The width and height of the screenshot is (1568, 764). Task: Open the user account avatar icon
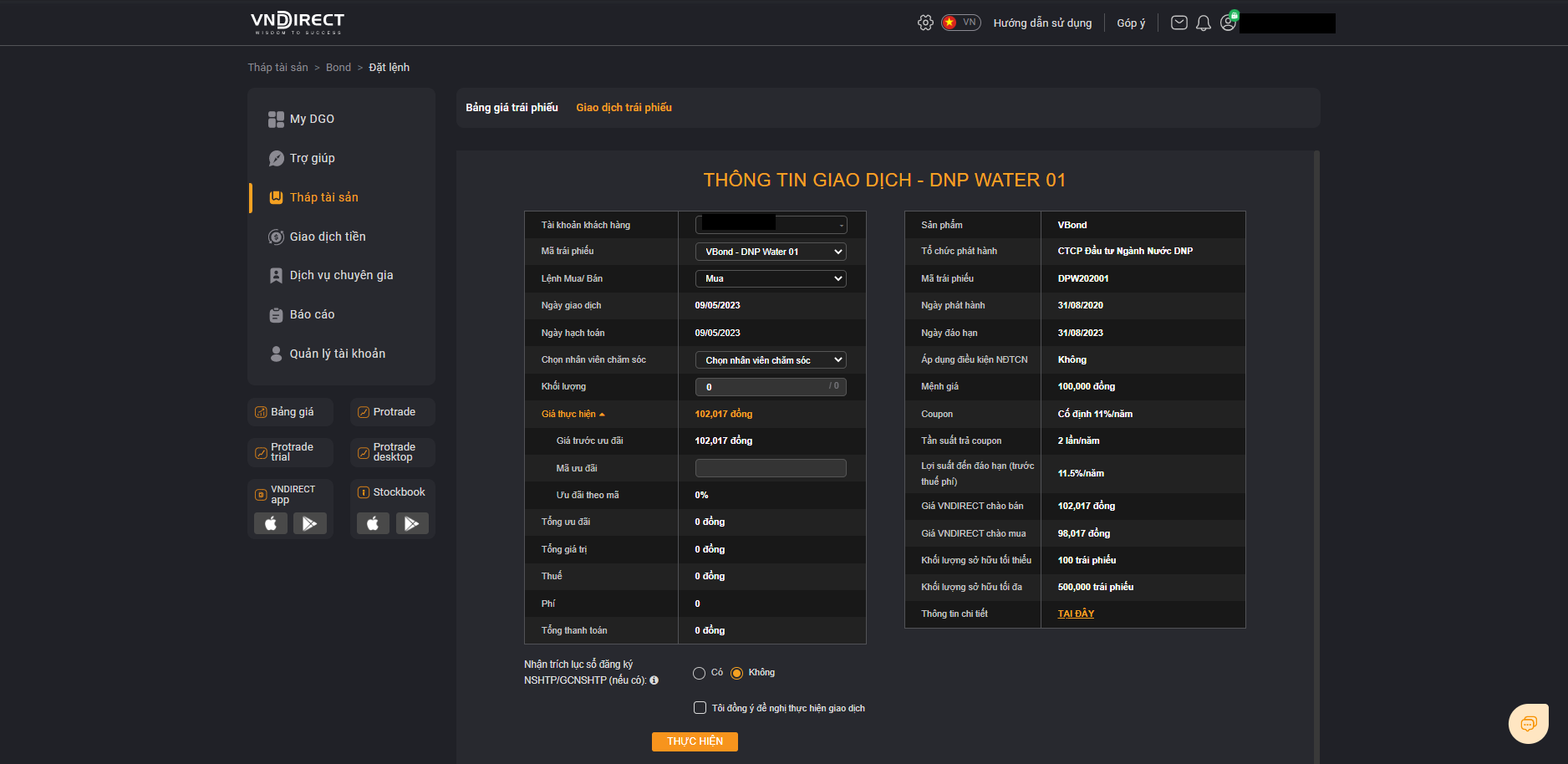[1228, 23]
